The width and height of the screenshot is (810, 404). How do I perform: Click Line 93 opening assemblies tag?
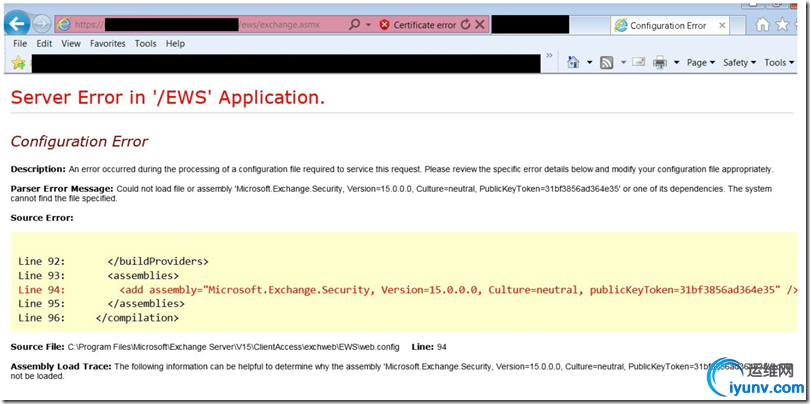tap(143, 275)
